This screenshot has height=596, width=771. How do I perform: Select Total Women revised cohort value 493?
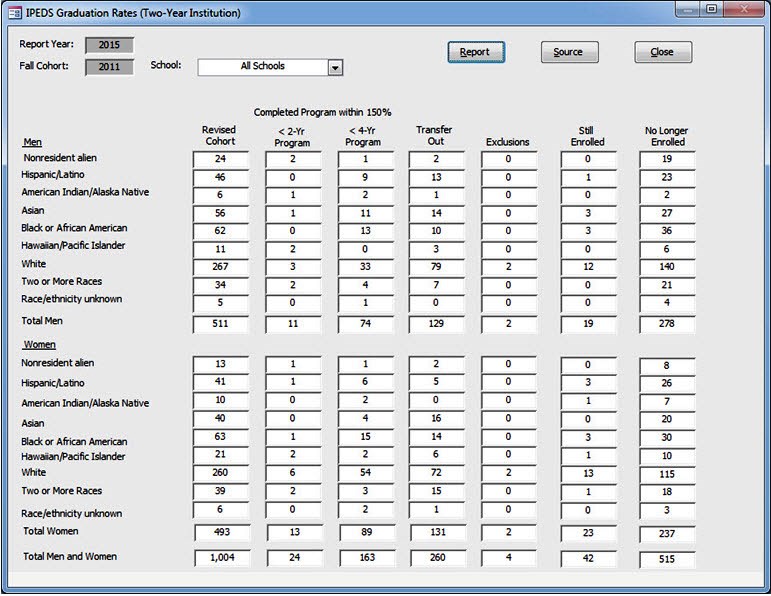coord(222,532)
